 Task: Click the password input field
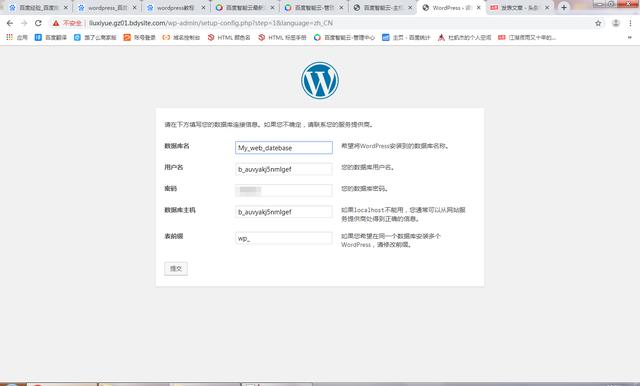pos(284,190)
